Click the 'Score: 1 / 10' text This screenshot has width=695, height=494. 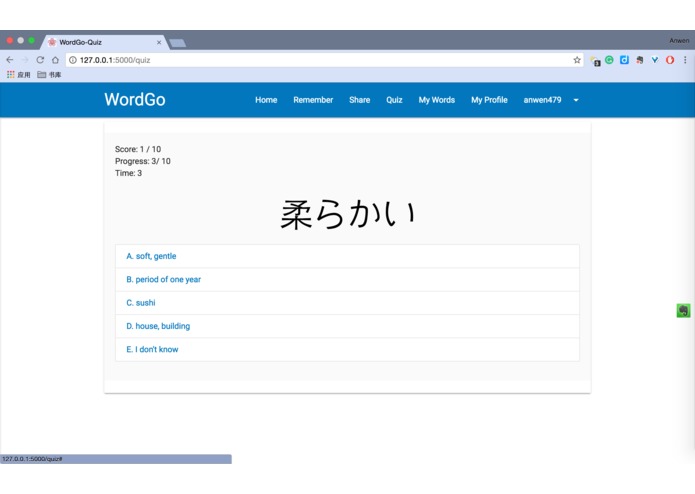pyautogui.click(x=138, y=149)
